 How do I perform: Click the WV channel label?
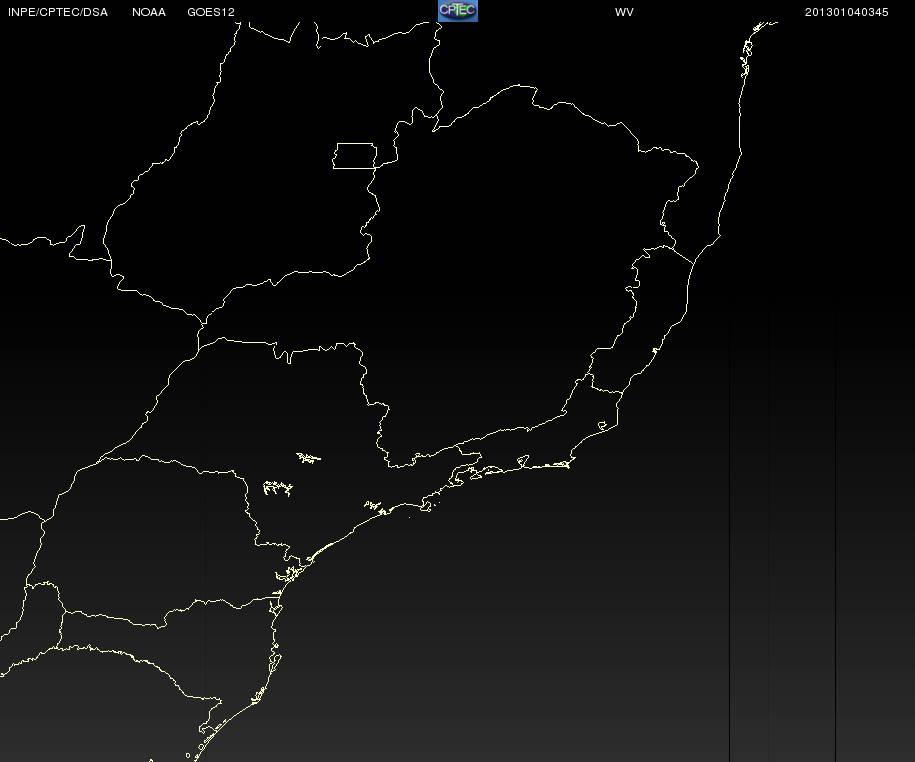pyautogui.click(x=624, y=12)
